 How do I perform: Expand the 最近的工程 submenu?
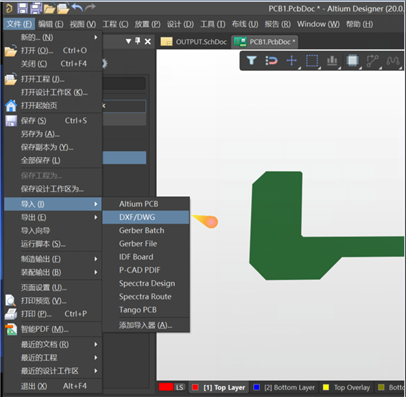[x=53, y=357]
